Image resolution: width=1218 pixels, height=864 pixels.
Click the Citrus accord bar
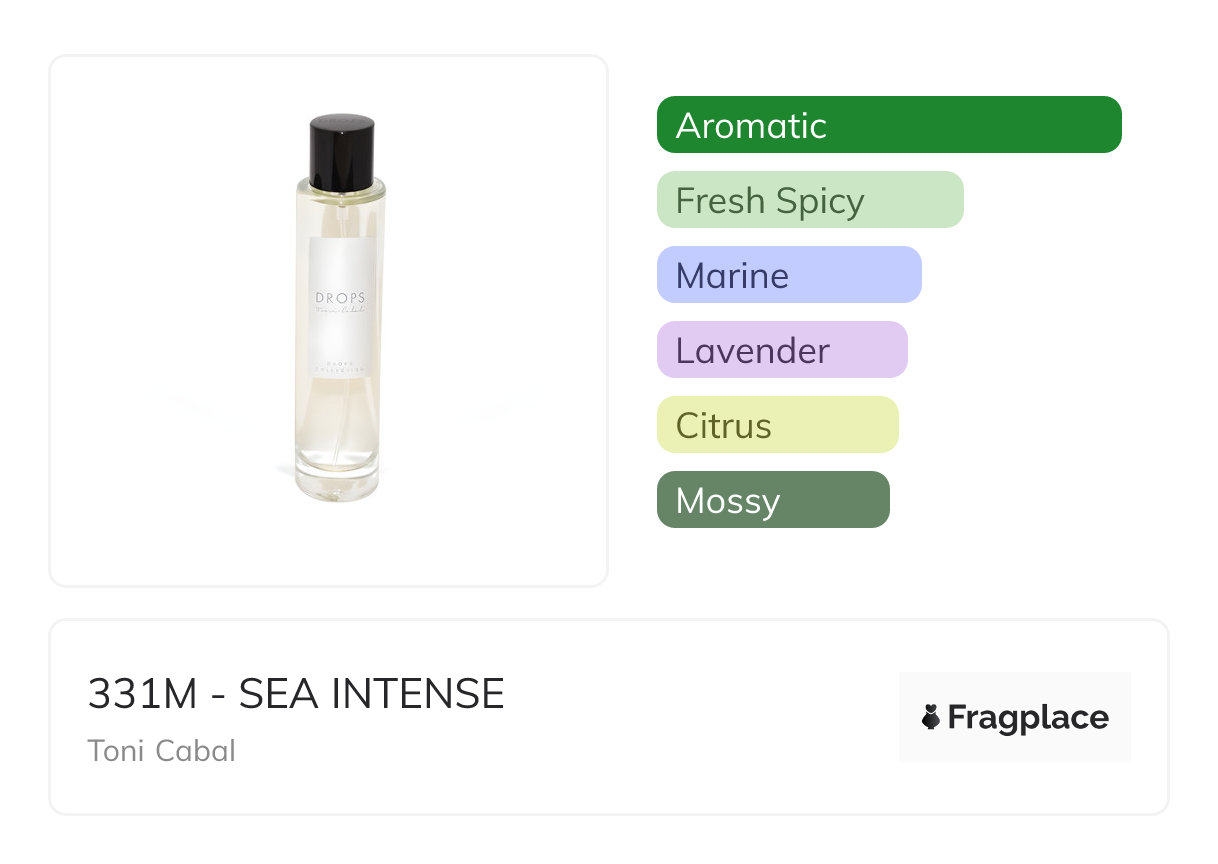777,425
